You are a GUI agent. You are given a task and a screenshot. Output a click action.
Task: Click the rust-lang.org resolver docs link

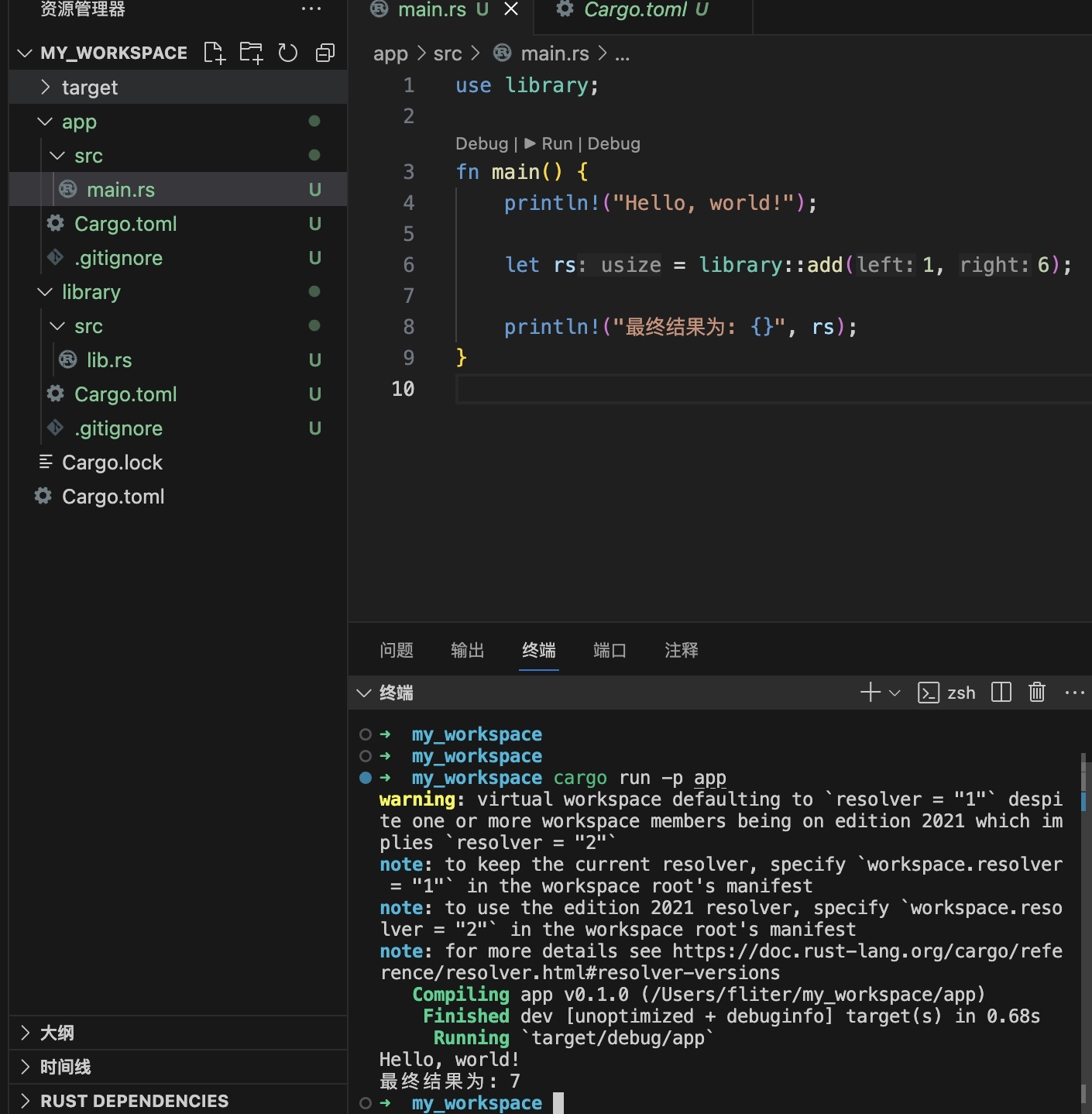[x=867, y=951]
